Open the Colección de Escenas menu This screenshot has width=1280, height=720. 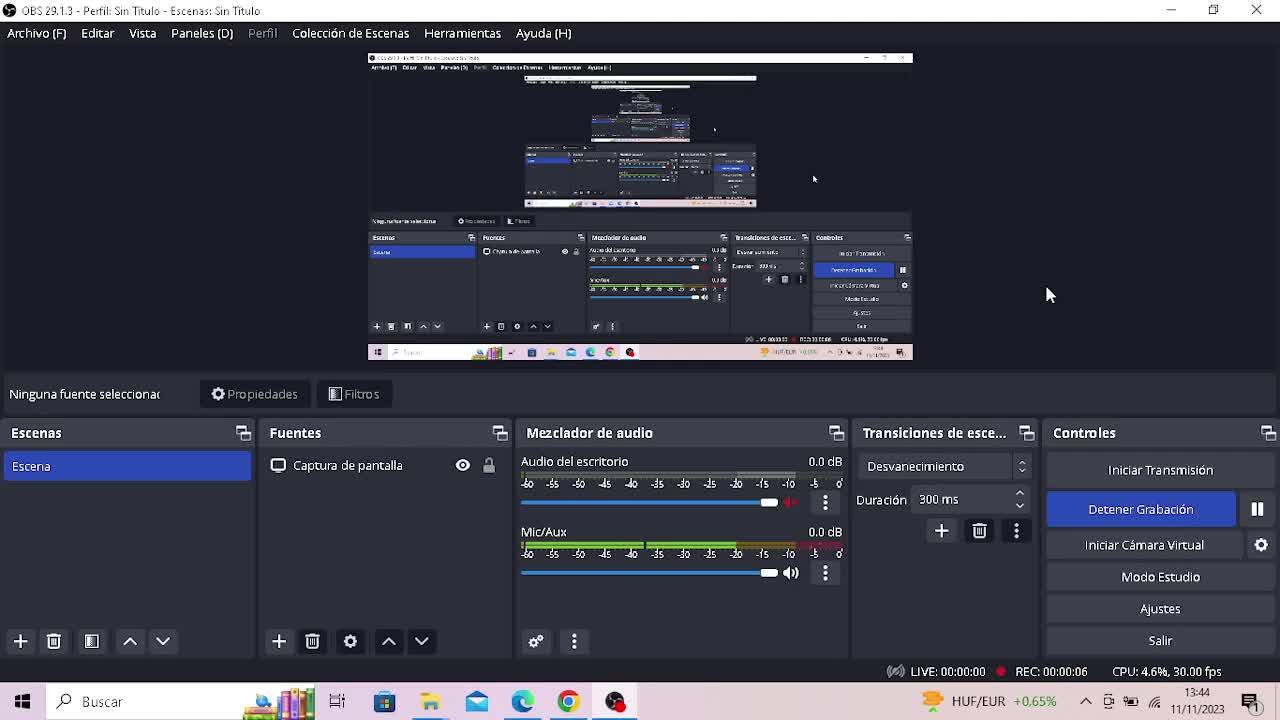[x=350, y=33]
